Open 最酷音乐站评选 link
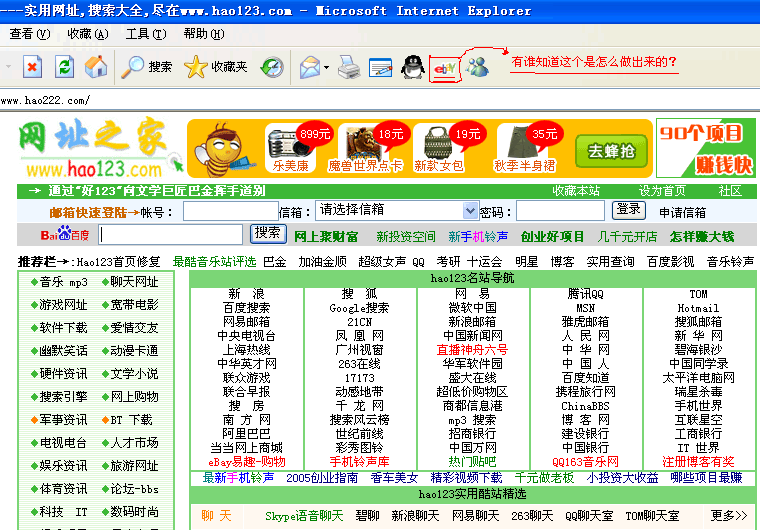Viewport: 760px width, 530px height. pyautogui.click(x=214, y=262)
